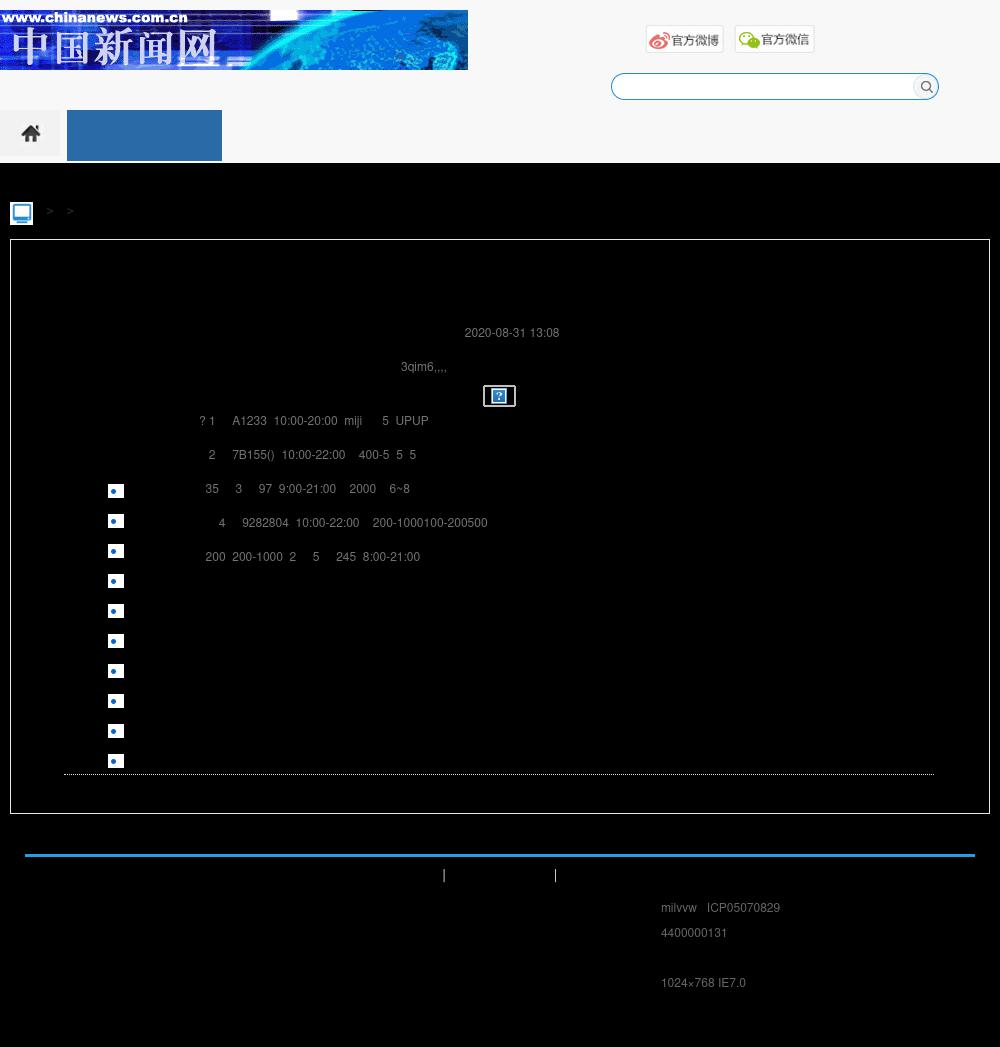Click the 1024×768 IE7.0 footer note
Image resolution: width=1000 pixels, height=1047 pixels.
click(x=702, y=983)
